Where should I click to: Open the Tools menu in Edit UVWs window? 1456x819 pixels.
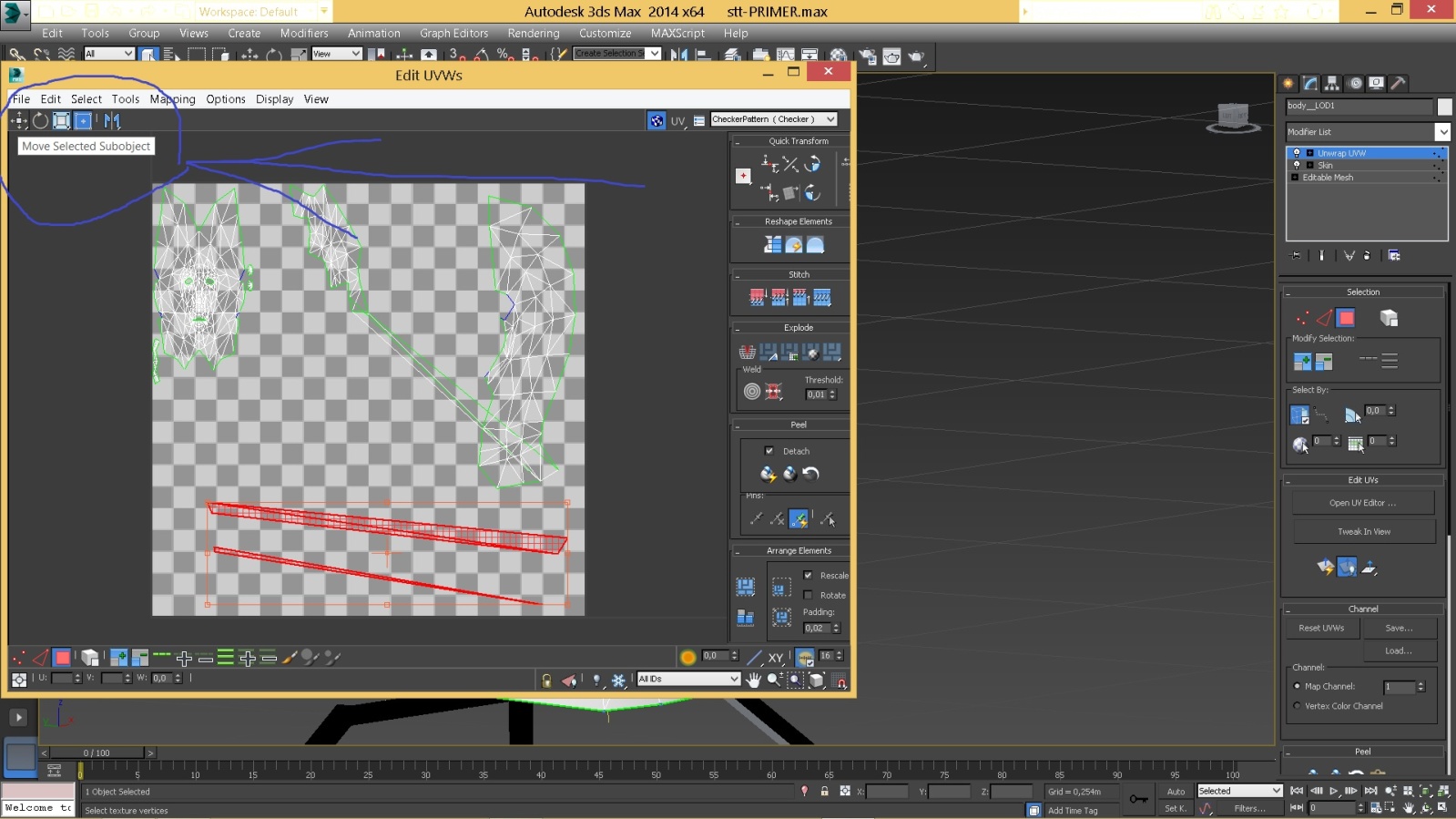(x=126, y=99)
